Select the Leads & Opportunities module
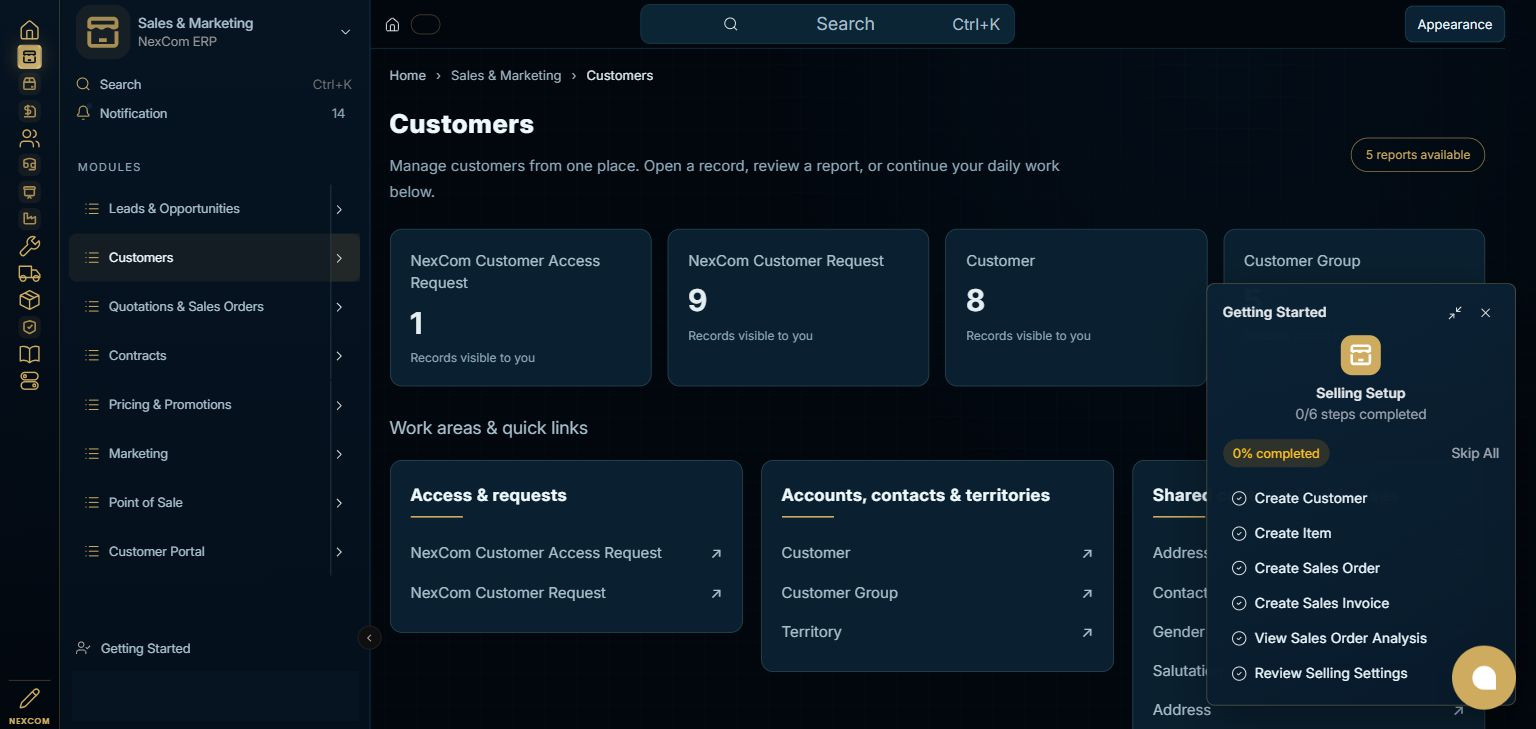The height and width of the screenshot is (729, 1536). (x=200, y=209)
